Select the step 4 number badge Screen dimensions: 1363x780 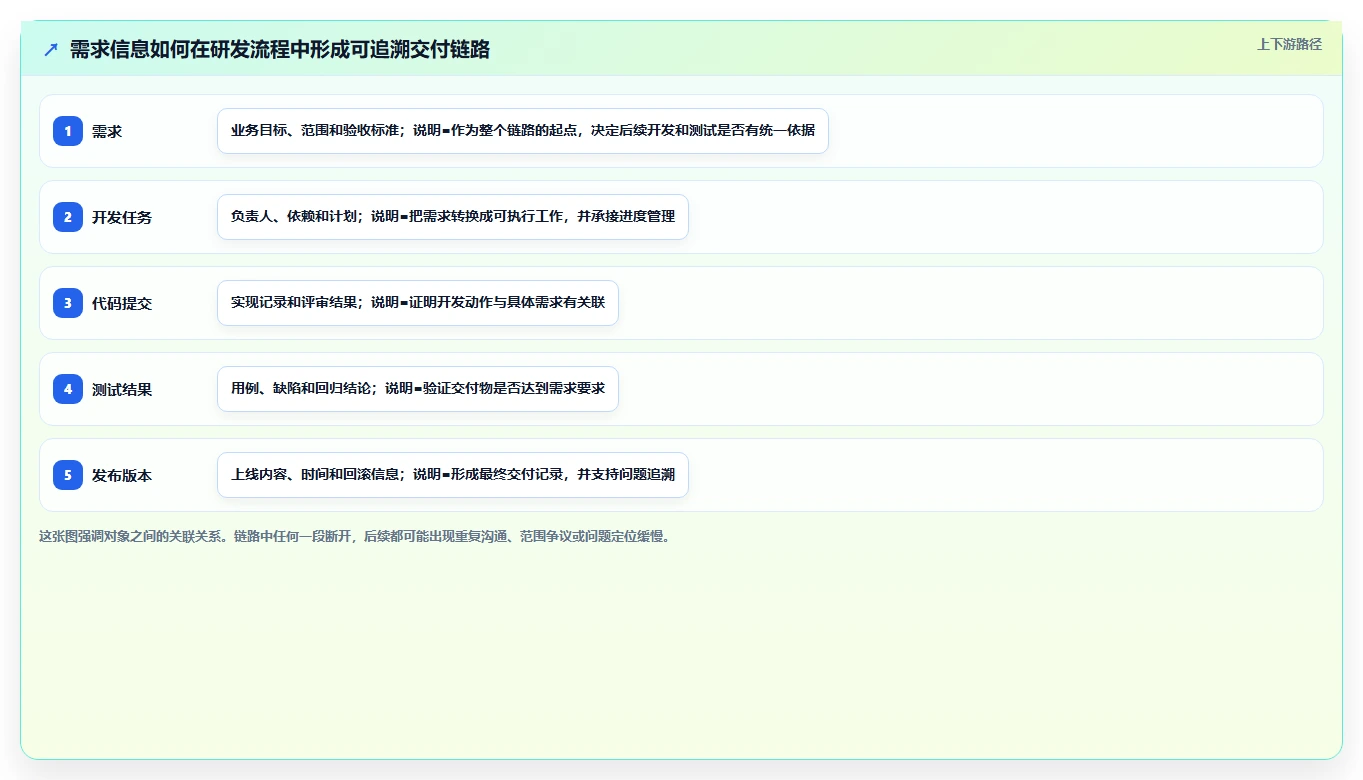pos(68,389)
